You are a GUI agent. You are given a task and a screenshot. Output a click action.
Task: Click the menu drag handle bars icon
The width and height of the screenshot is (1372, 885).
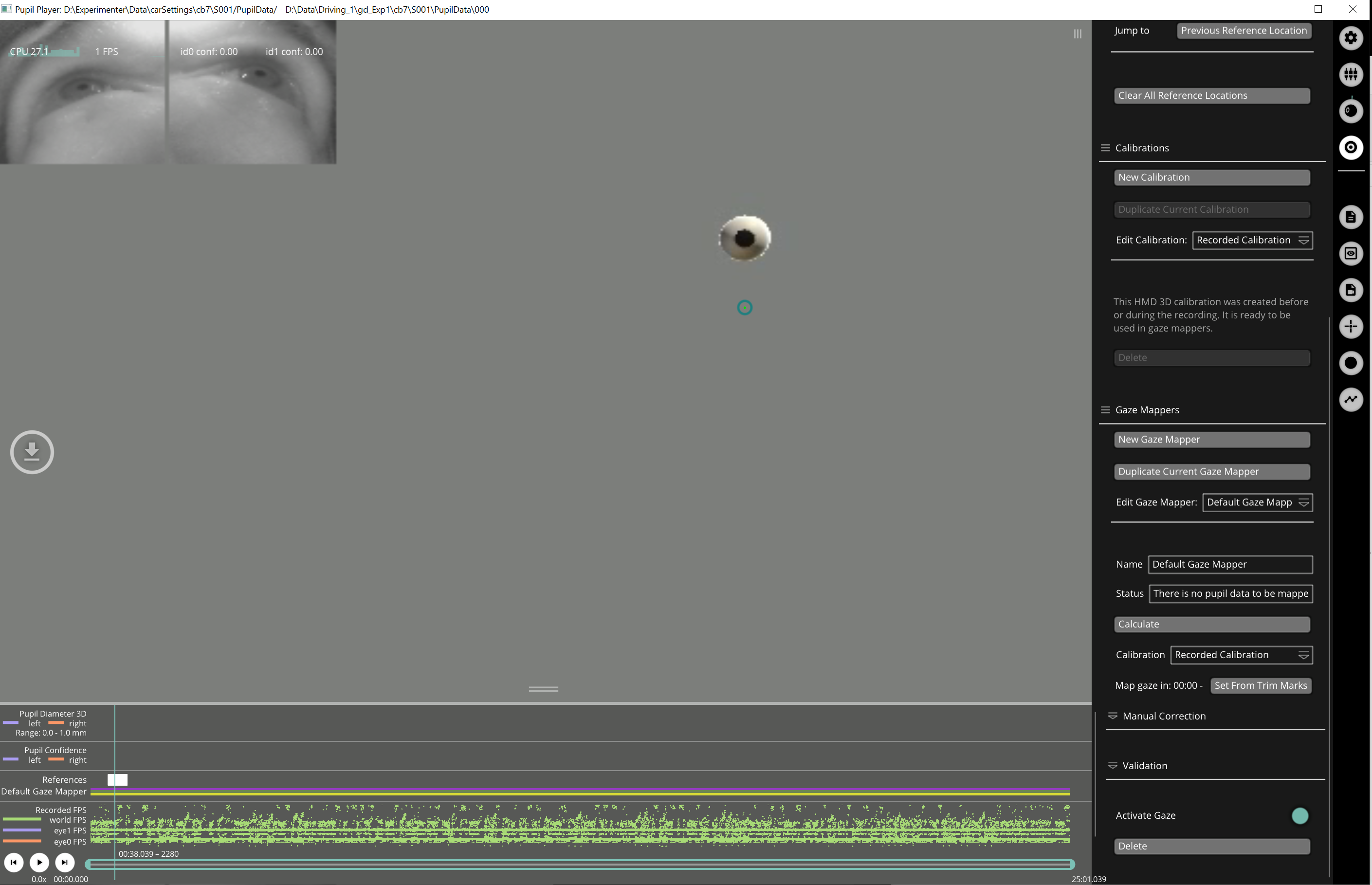(1077, 34)
